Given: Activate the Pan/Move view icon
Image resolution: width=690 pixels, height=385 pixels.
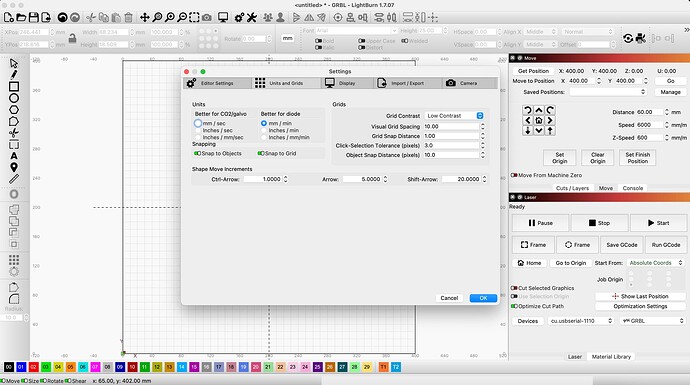Looking at the screenshot, I should pyautogui.click(x=144, y=18).
